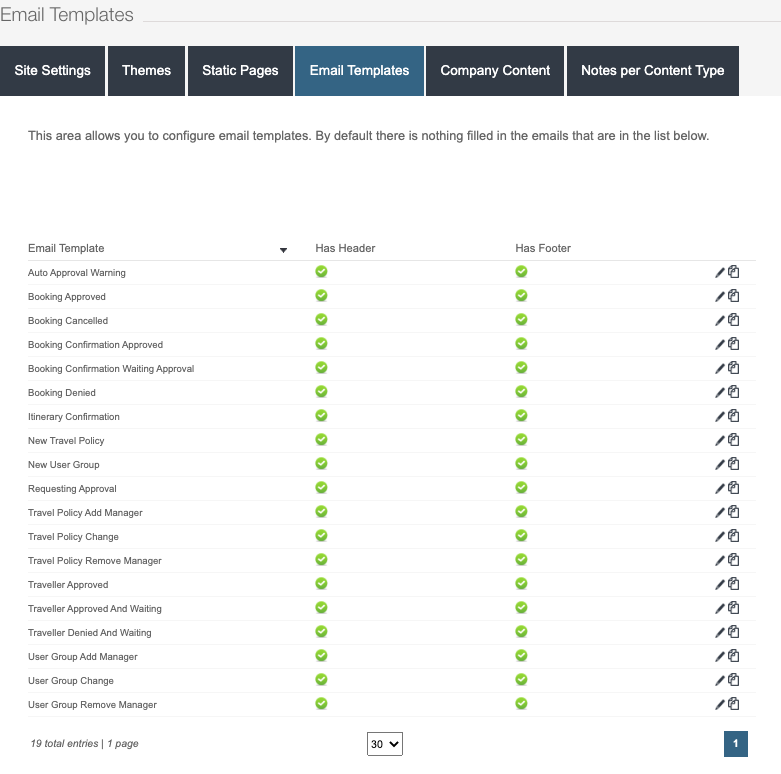Click Has Footer green check for Traveller Approved

(521, 584)
